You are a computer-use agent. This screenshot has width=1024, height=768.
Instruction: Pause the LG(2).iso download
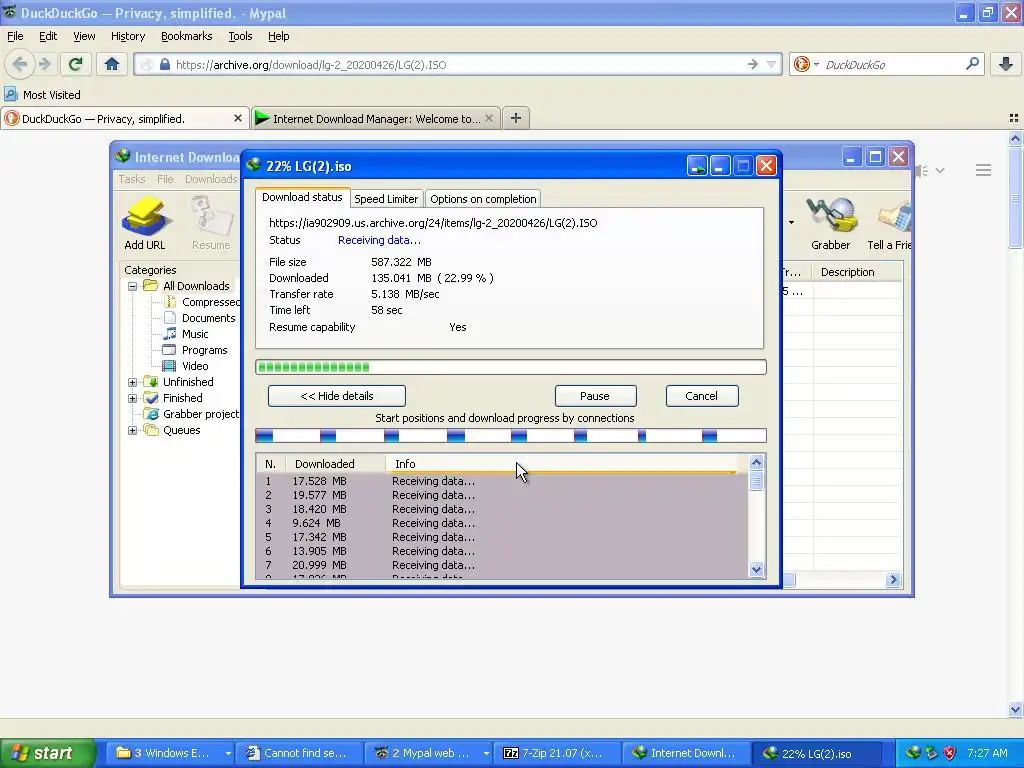(x=596, y=396)
